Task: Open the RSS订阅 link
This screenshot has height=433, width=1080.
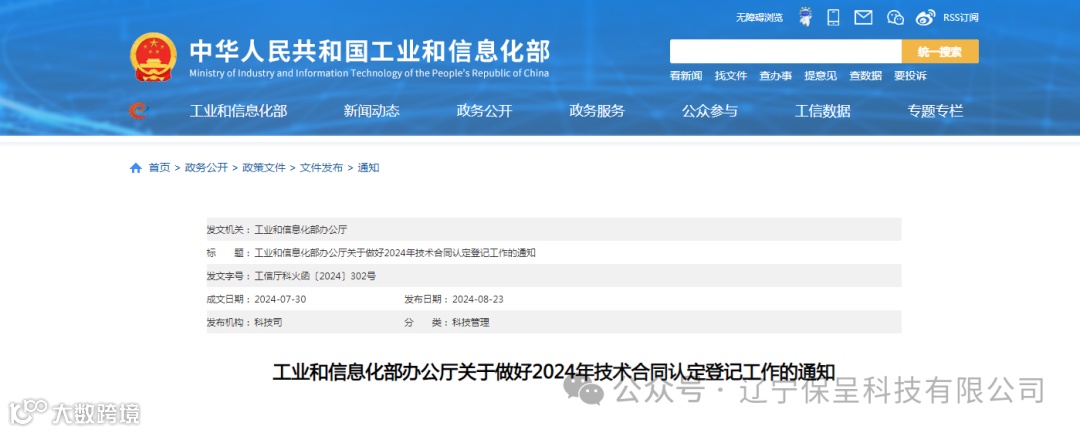Action: point(960,18)
